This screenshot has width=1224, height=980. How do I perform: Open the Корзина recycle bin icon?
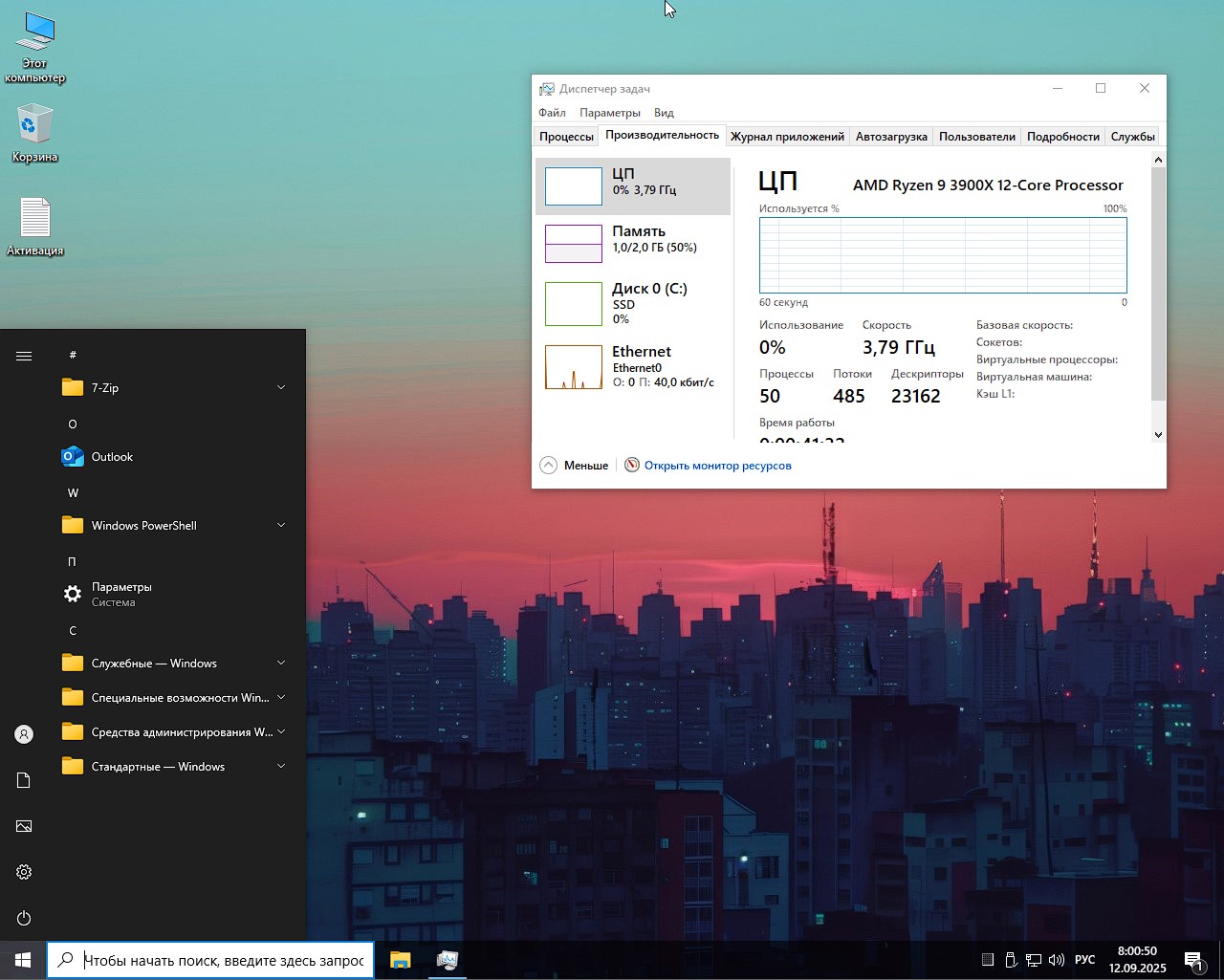tap(35, 126)
